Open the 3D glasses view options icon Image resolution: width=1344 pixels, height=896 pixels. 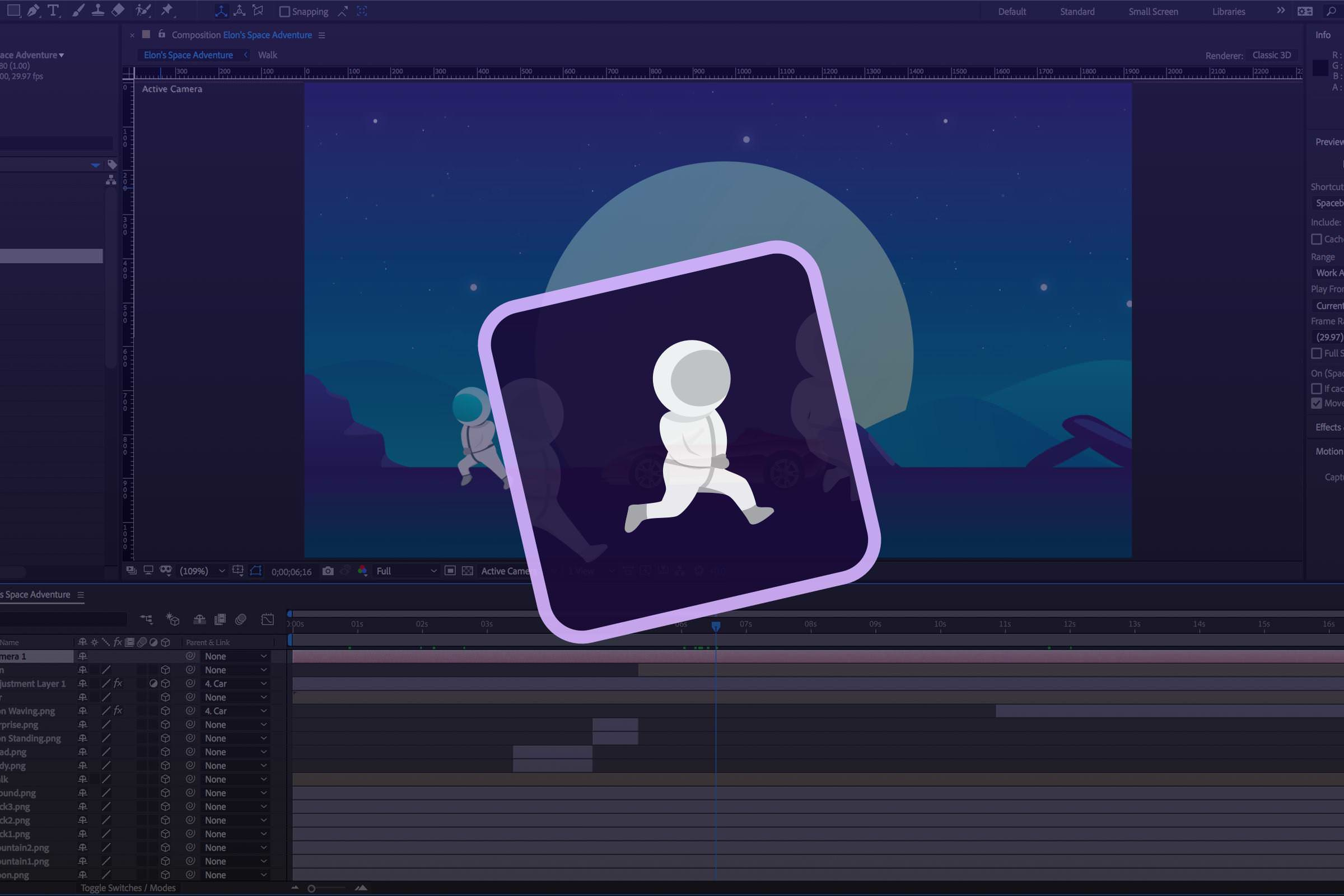[166, 570]
